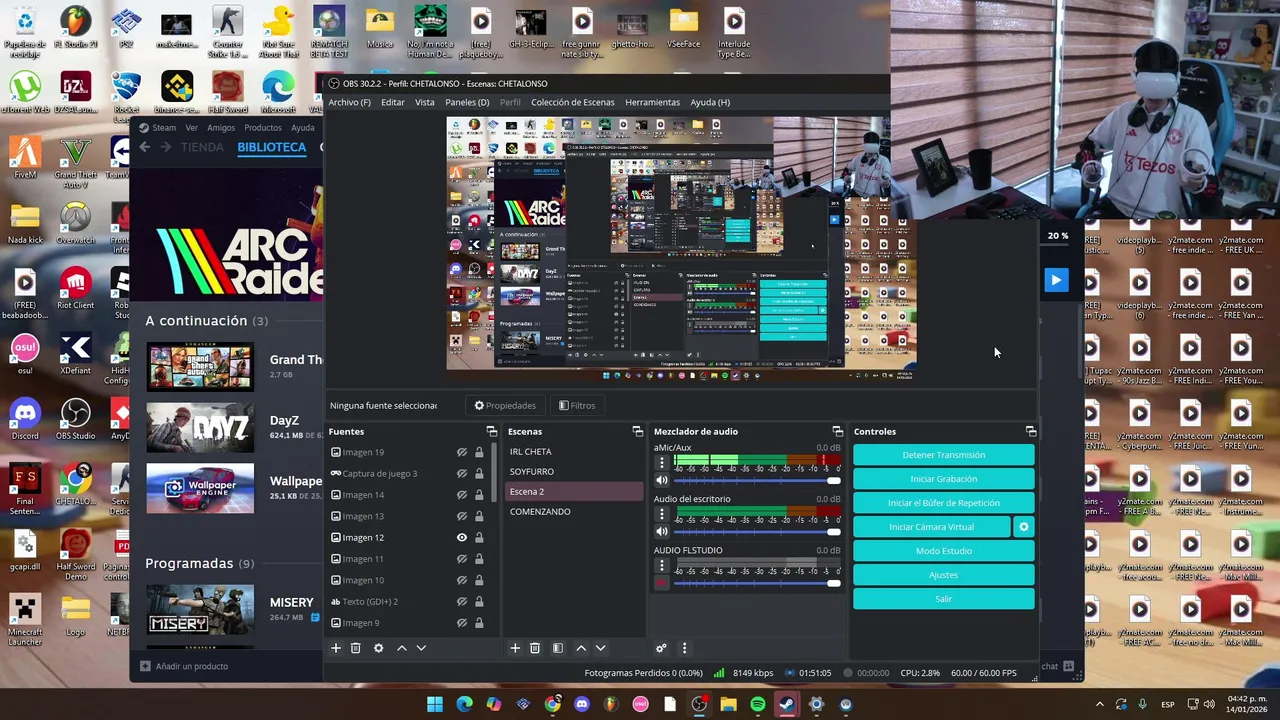
Task: Click Filtros button above sources
Action: pos(577,405)
